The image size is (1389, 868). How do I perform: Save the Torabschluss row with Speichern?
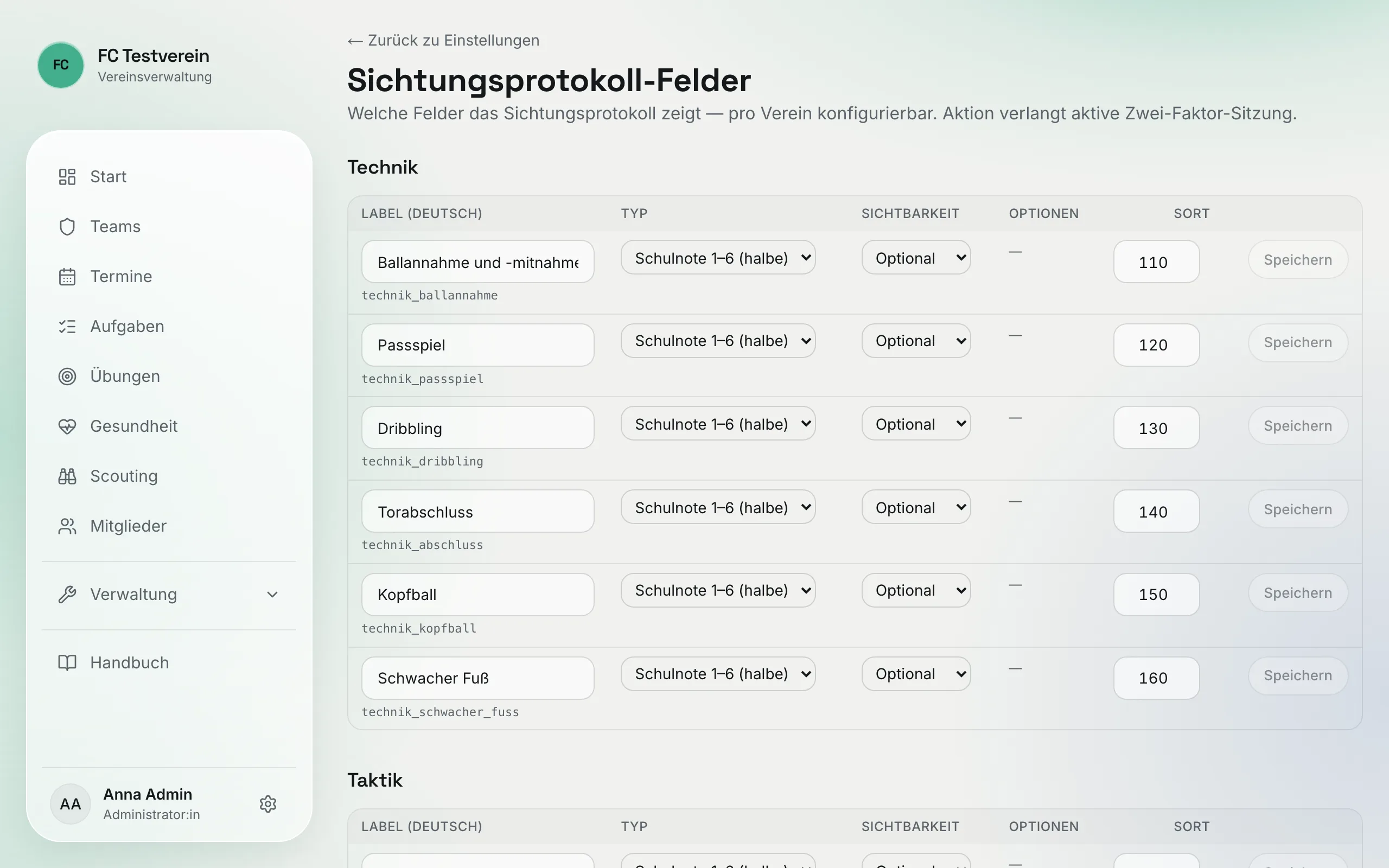[1298, 509]
